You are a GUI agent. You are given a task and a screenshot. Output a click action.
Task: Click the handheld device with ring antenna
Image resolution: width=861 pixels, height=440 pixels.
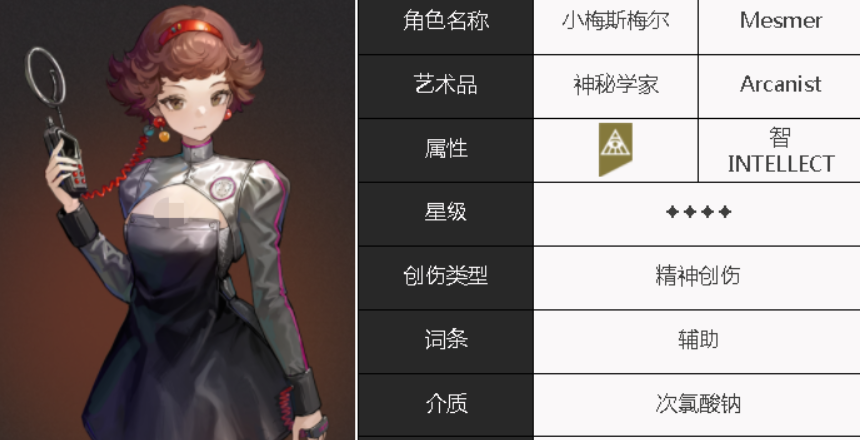55,122
